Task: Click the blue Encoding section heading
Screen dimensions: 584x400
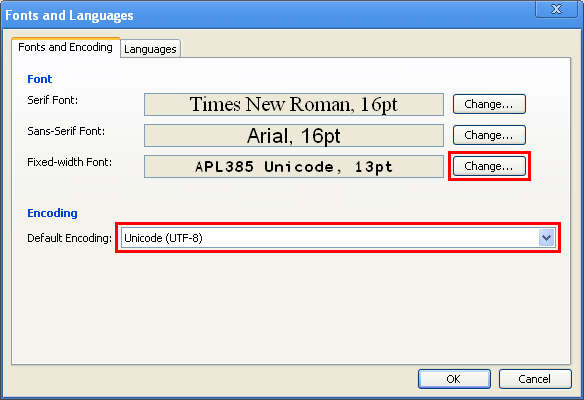Action: (x=52, y=213)
